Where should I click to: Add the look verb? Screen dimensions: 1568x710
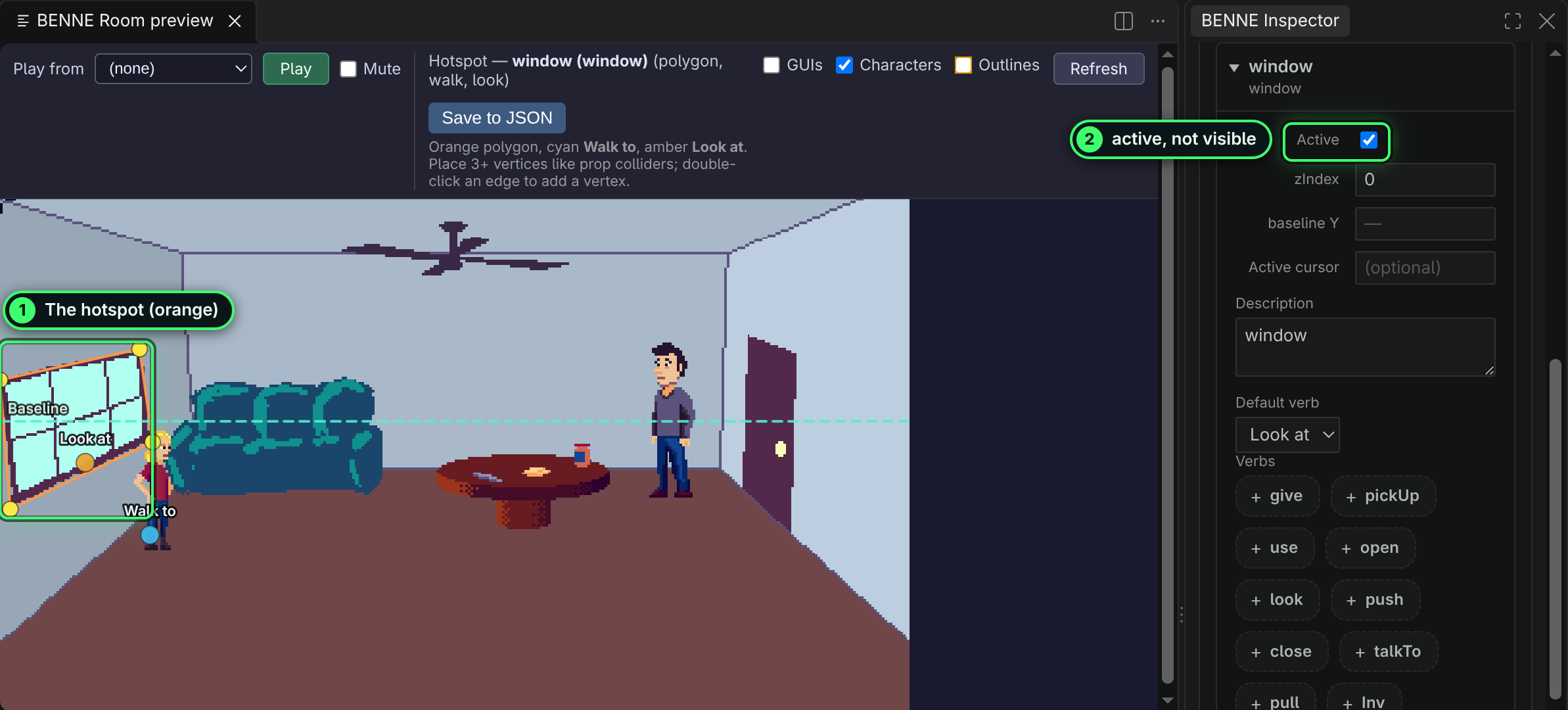click(x=1277, y=600)
